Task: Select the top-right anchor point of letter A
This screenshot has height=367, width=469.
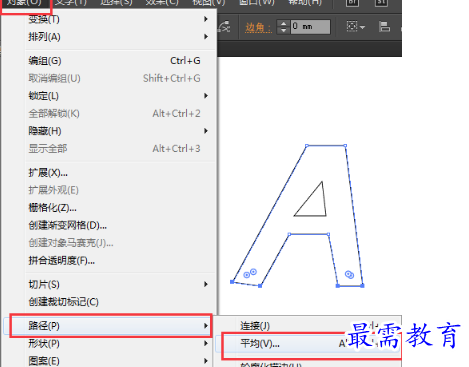Action: click(345, 146)
